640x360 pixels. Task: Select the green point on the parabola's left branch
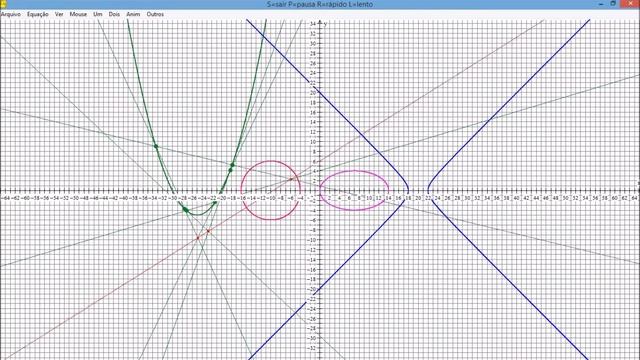coord(156,146)
